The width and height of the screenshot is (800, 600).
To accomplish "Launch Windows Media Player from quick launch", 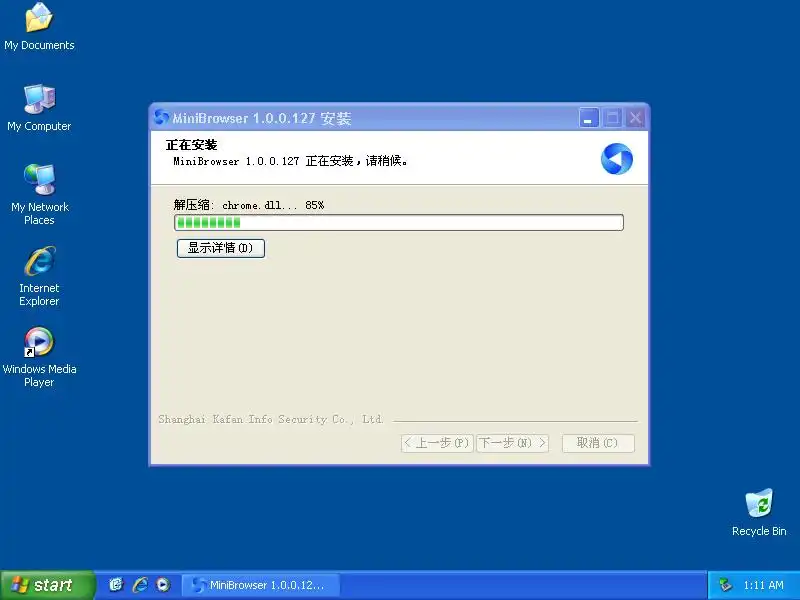I will coord(163,585).
